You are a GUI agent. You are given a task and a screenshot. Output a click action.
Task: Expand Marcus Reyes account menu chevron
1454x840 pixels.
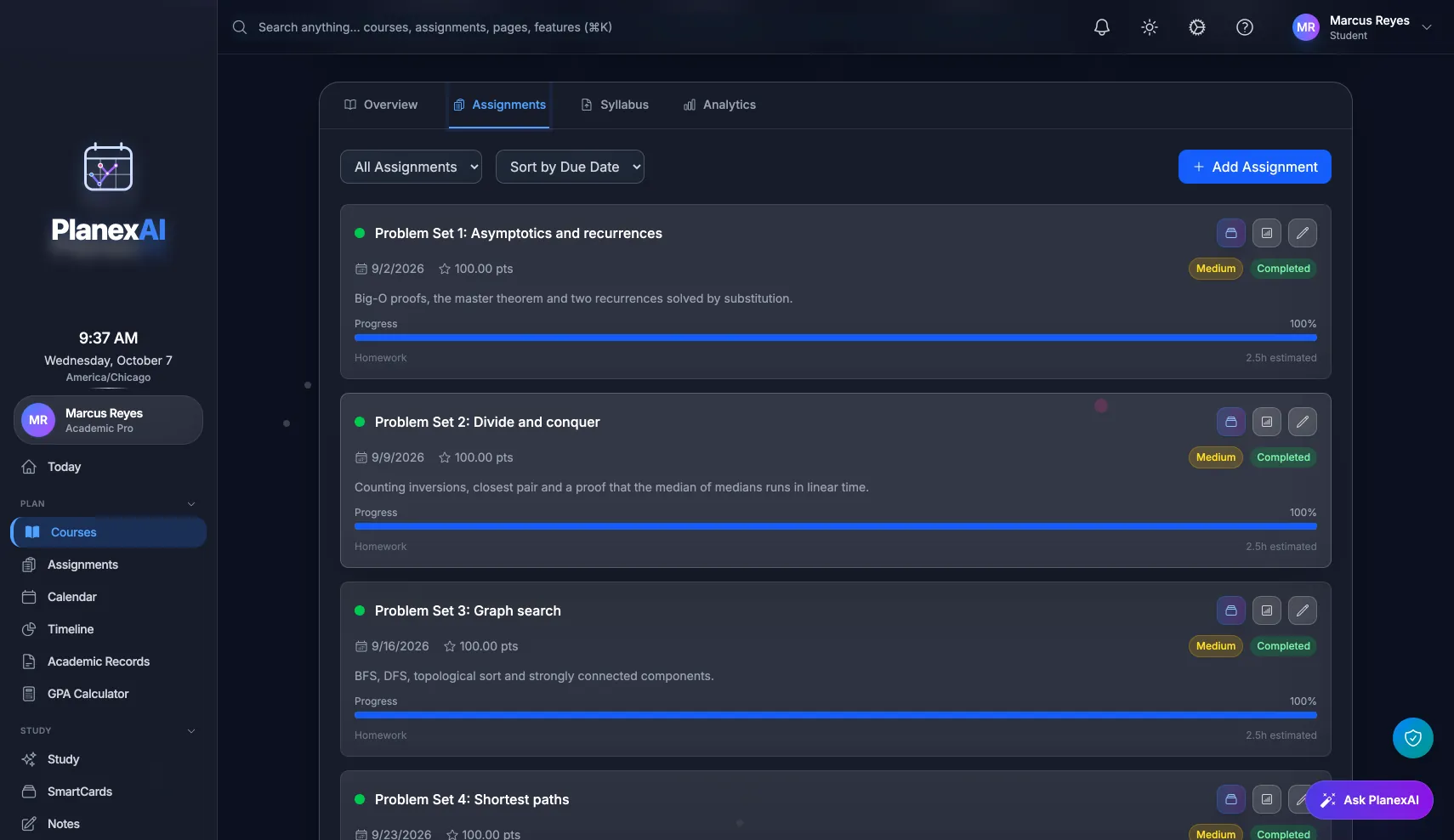point(1427,27)
